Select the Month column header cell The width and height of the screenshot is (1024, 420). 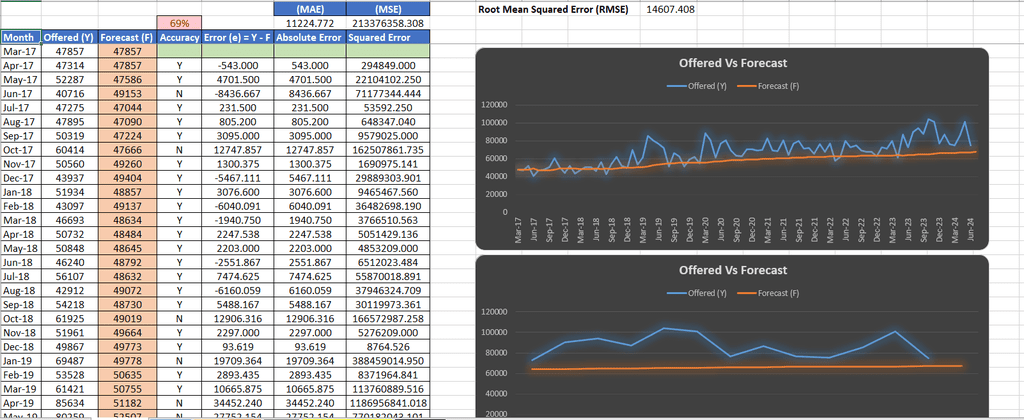click(21, 37)
